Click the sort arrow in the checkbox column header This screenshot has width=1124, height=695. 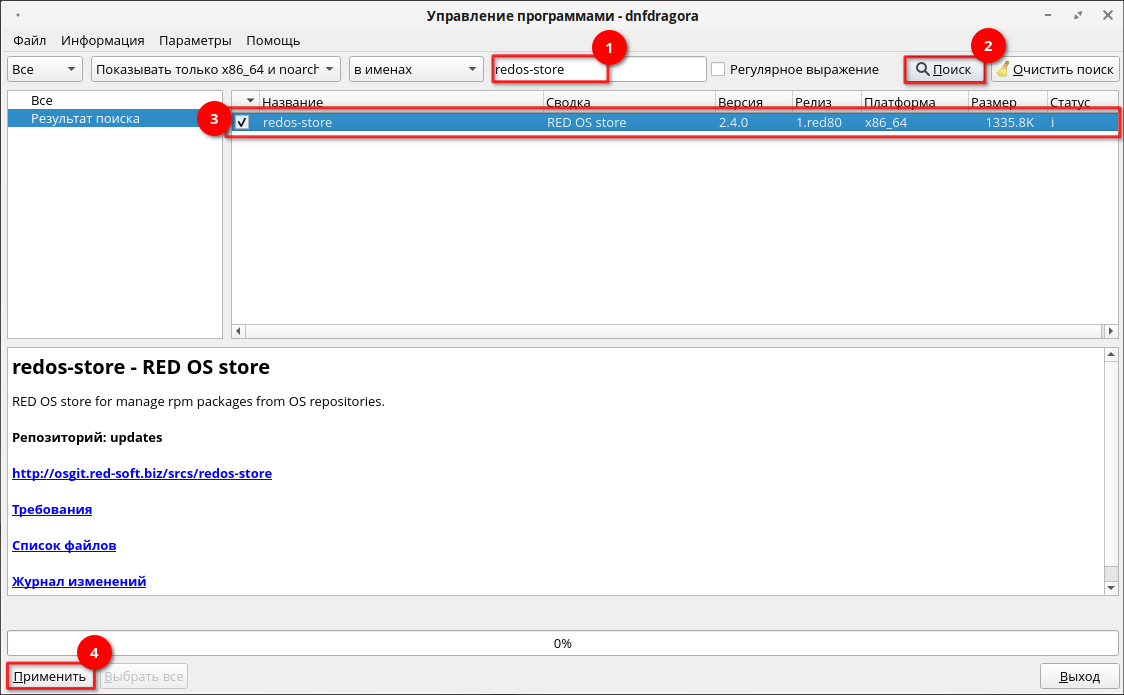point(250,102)
